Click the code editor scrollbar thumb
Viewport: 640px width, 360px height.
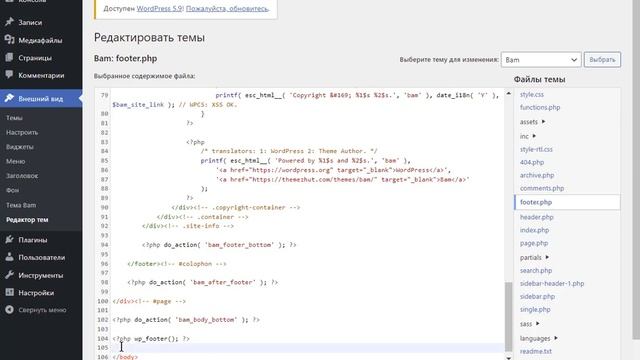pyautogui.click(x=508, y=316)
